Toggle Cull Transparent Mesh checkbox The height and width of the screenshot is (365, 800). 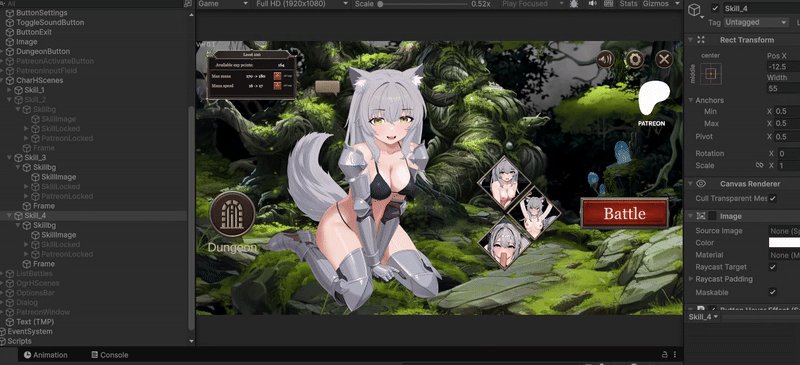tap(772, 198)
